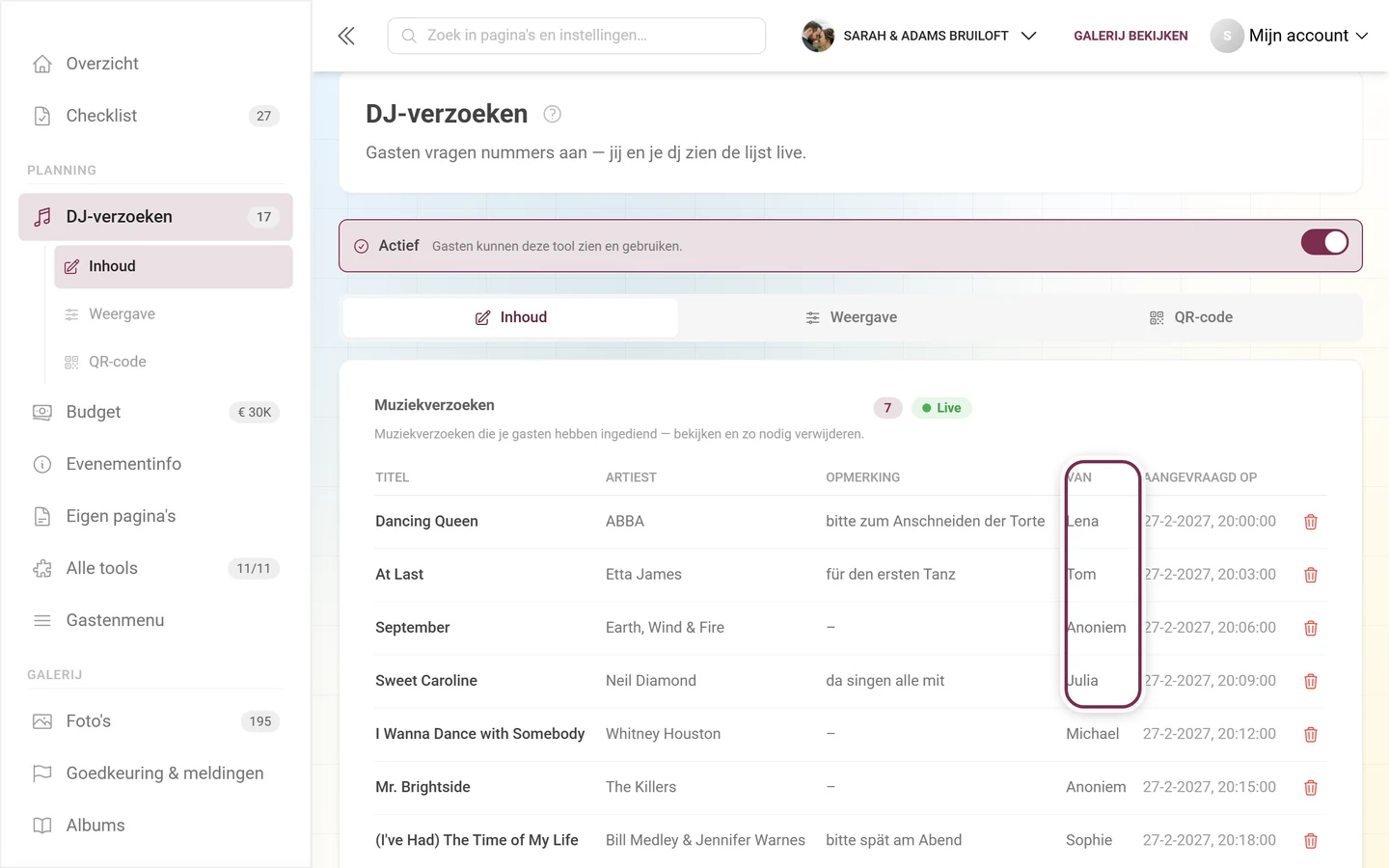This screenshot has width=1389, height=868.
Task: Click trash icon for Sweet Caroline
Action: coord(1310,681)
